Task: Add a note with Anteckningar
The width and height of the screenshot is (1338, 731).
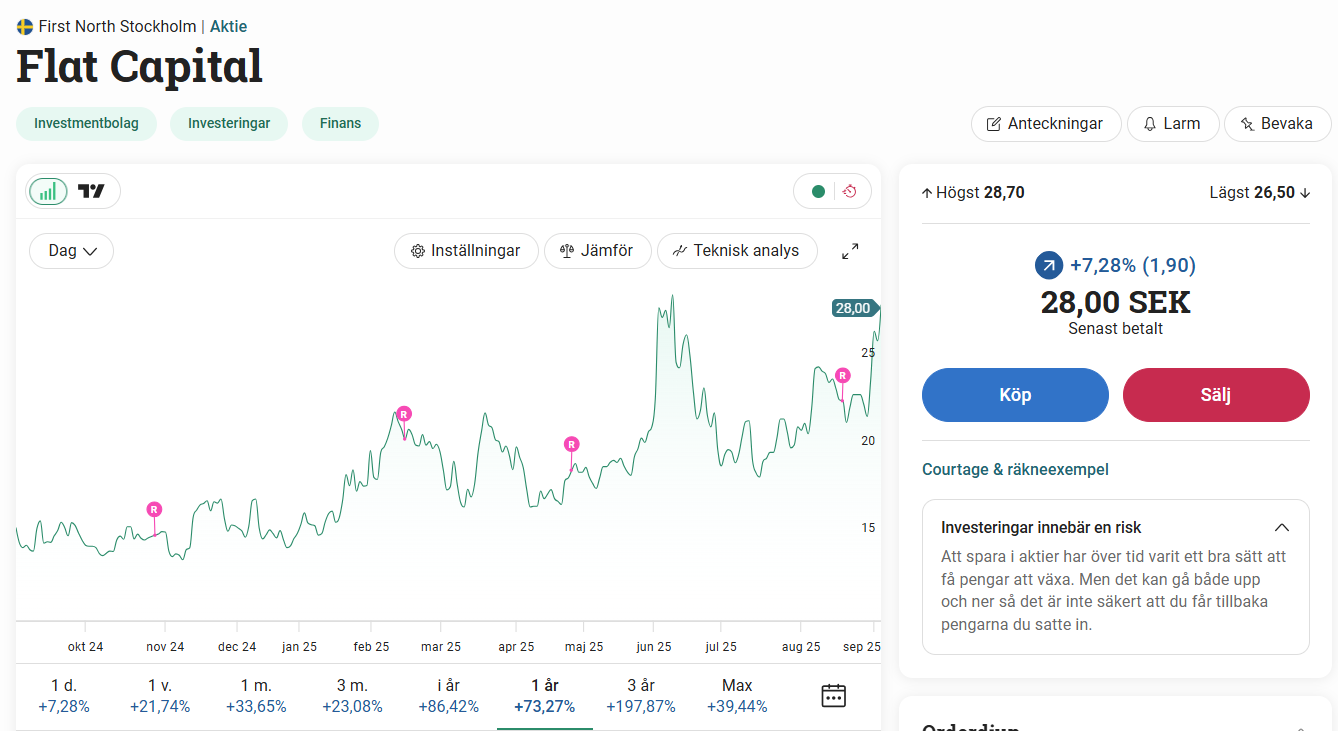Action: [1045, 124]
